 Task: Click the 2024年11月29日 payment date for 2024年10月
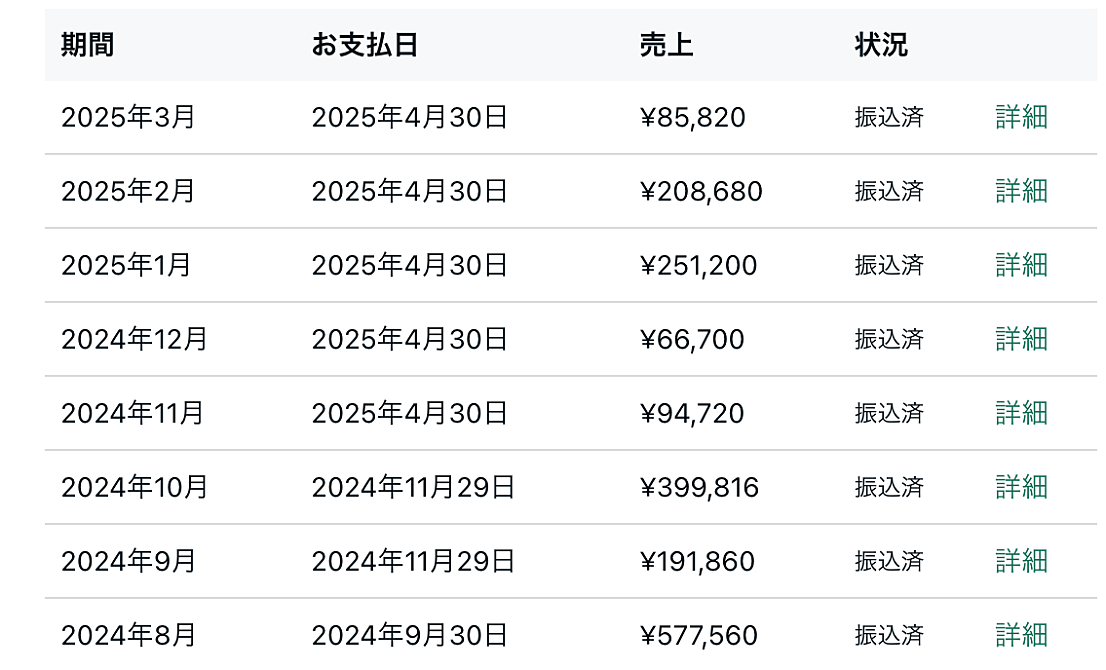point(413,487)
